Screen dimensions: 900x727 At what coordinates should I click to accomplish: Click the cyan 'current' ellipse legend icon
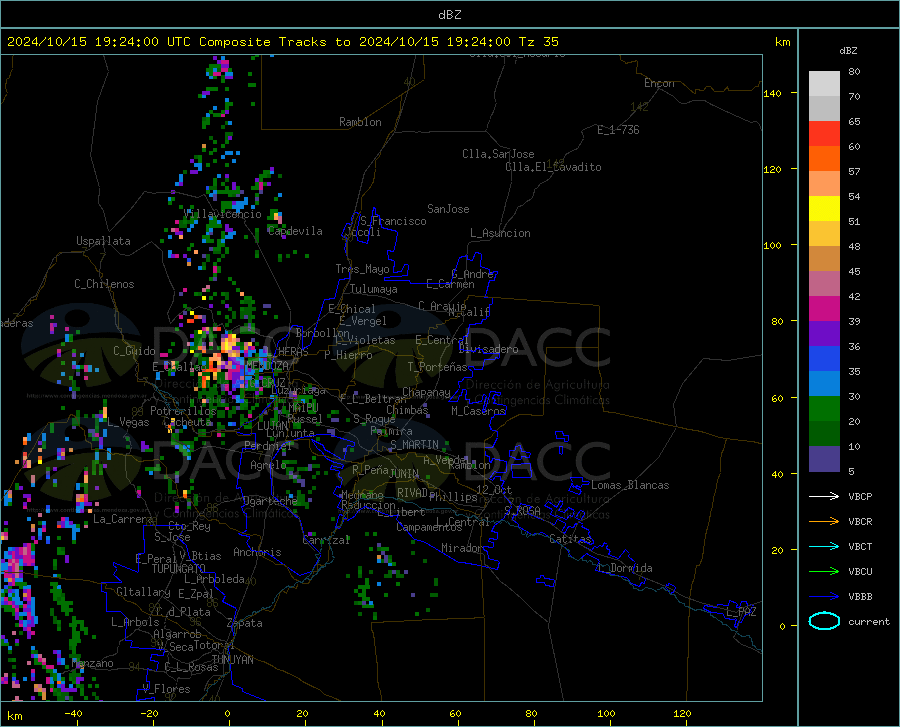click(824, 621)
